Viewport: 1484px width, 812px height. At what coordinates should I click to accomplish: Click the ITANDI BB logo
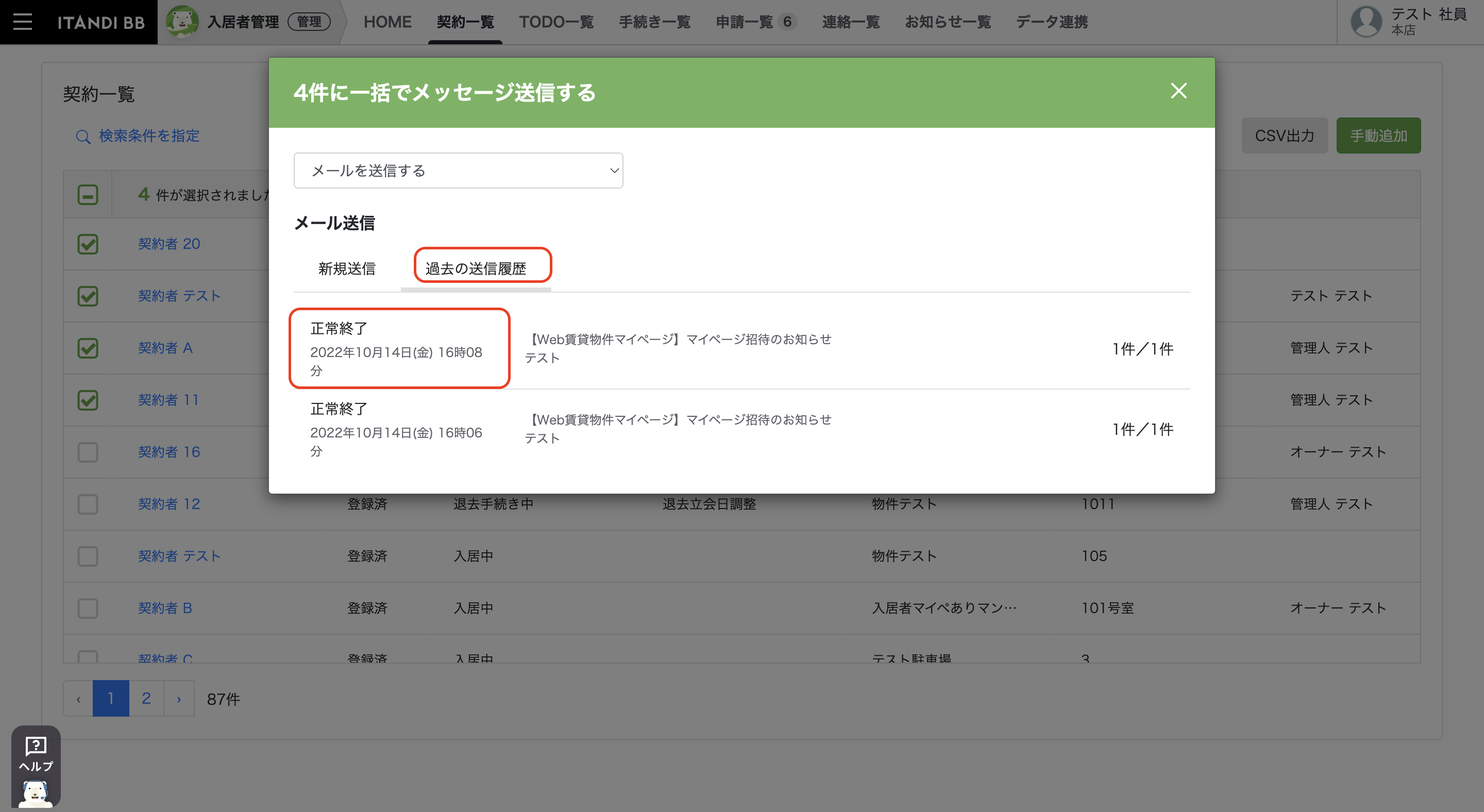pos(101,23)
